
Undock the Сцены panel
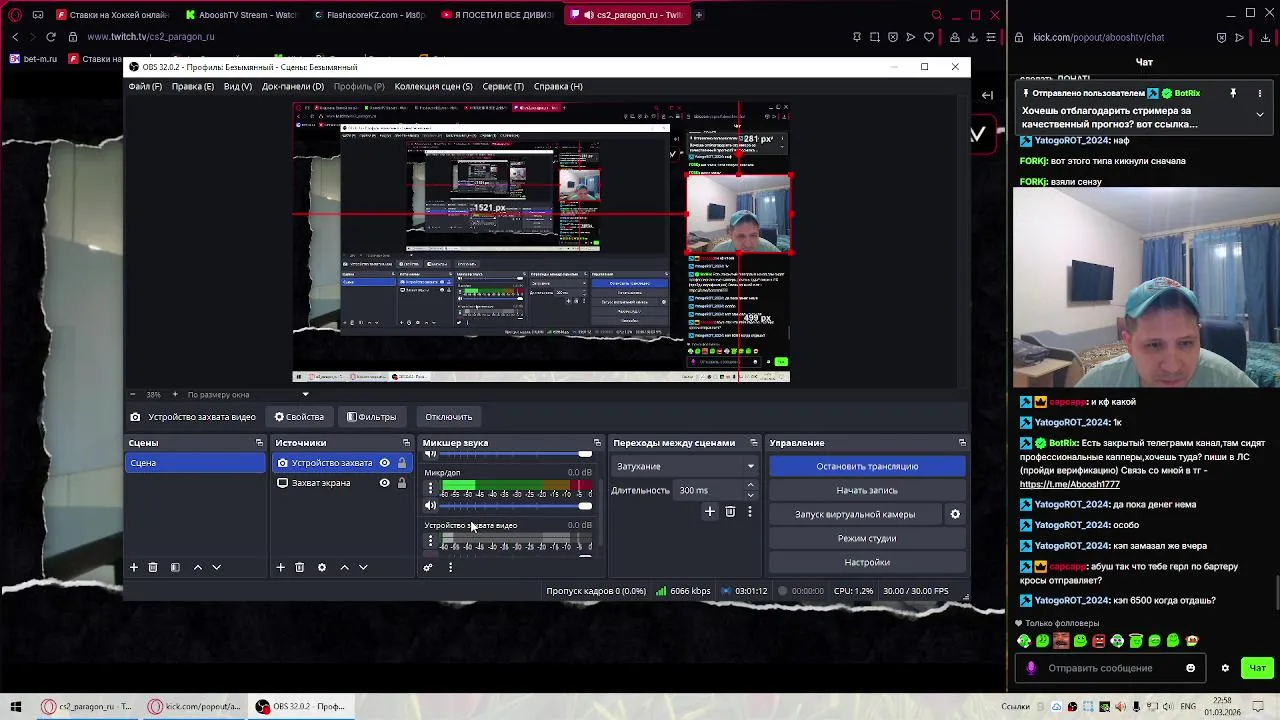point(259,442)
